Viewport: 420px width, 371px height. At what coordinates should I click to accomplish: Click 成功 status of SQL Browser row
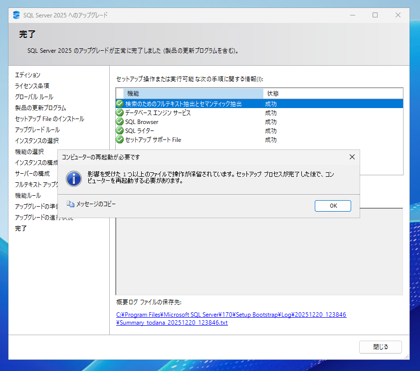tap(271, 122)
